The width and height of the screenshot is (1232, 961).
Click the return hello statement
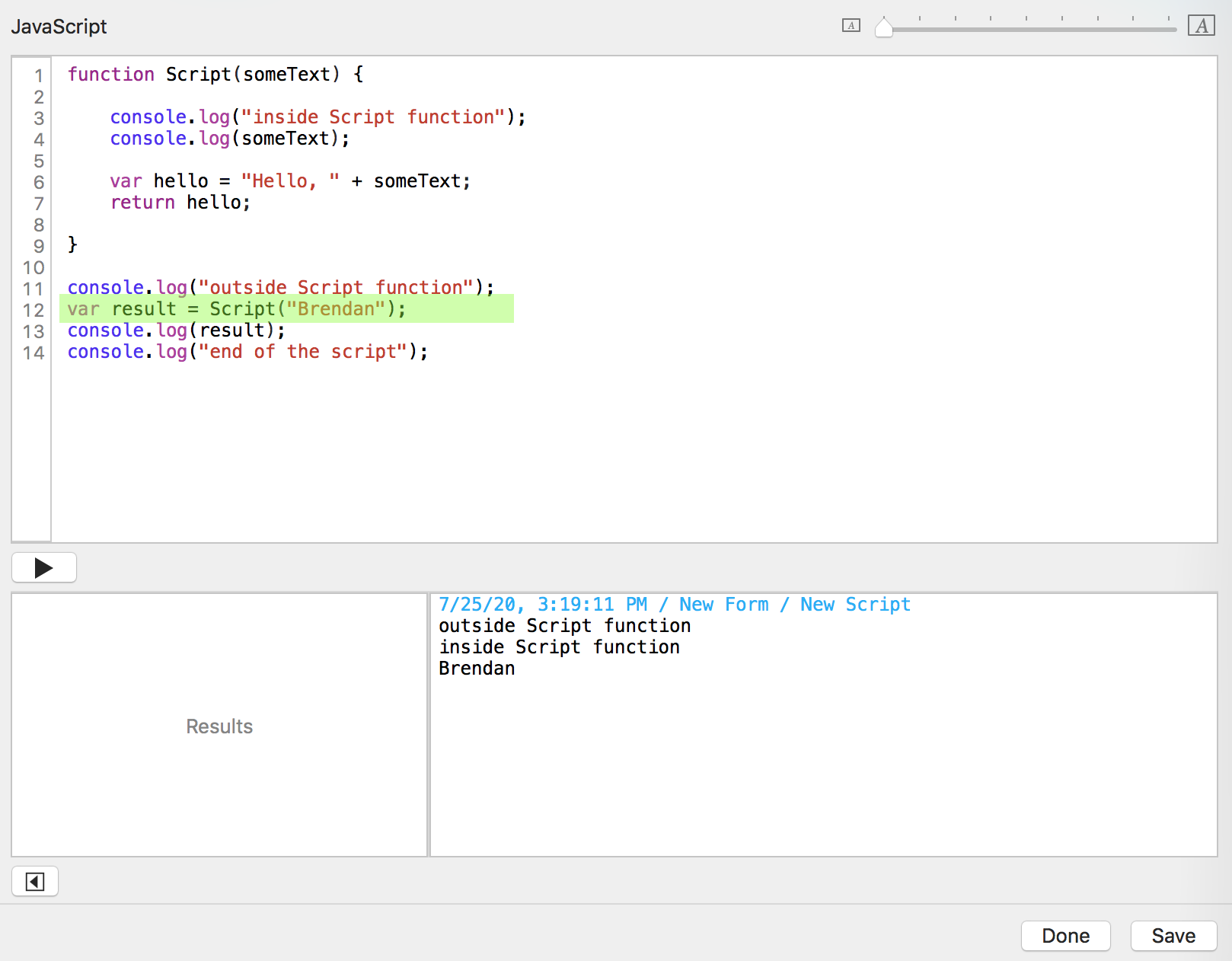[x=180, y=203]
